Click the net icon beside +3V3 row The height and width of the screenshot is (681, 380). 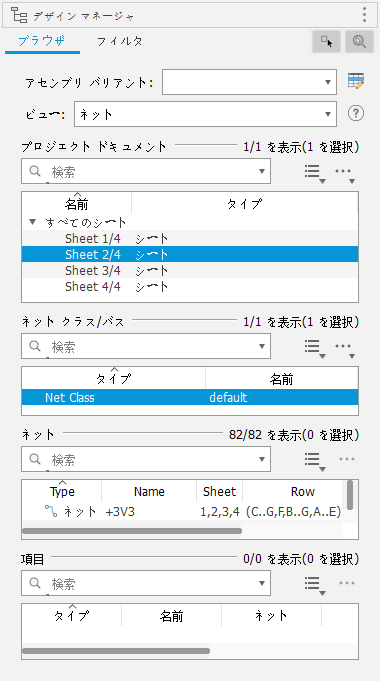pos(51,512)
